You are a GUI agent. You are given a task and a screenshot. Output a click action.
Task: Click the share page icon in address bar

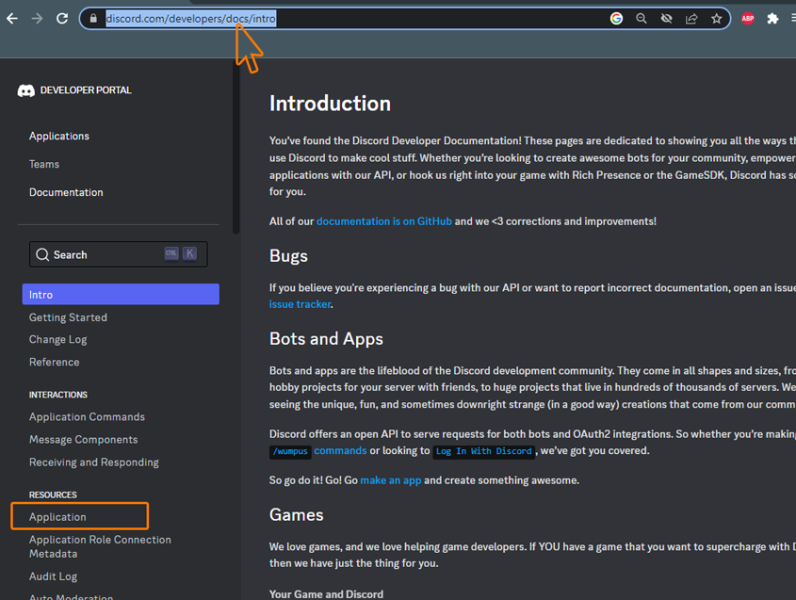coord(692,18)
